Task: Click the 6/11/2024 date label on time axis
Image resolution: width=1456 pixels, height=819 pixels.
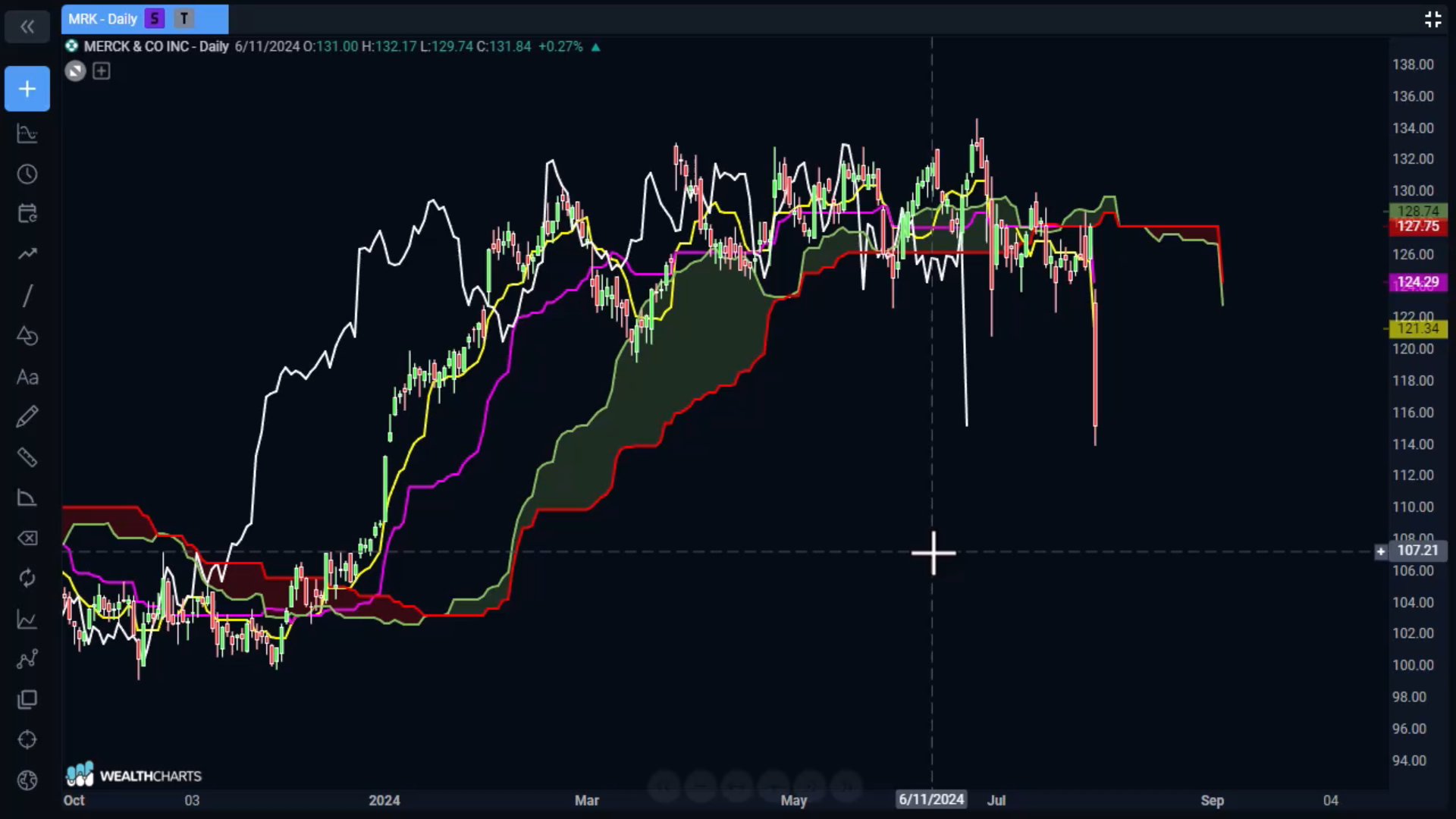Action: pyautogui.click(x=931, y=799)
